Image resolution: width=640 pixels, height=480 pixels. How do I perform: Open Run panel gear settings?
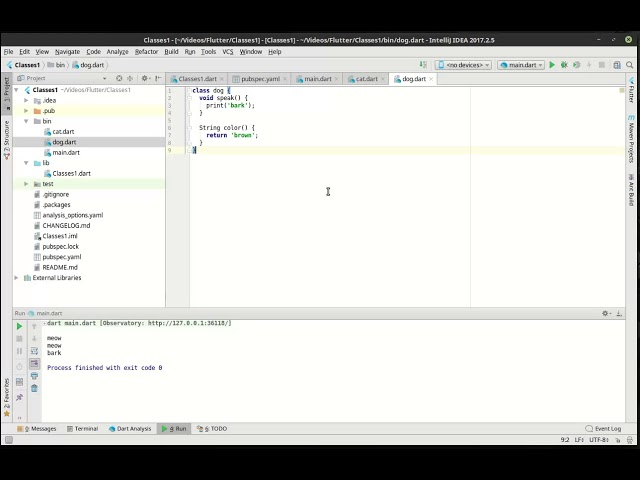[x=606, y=313]
